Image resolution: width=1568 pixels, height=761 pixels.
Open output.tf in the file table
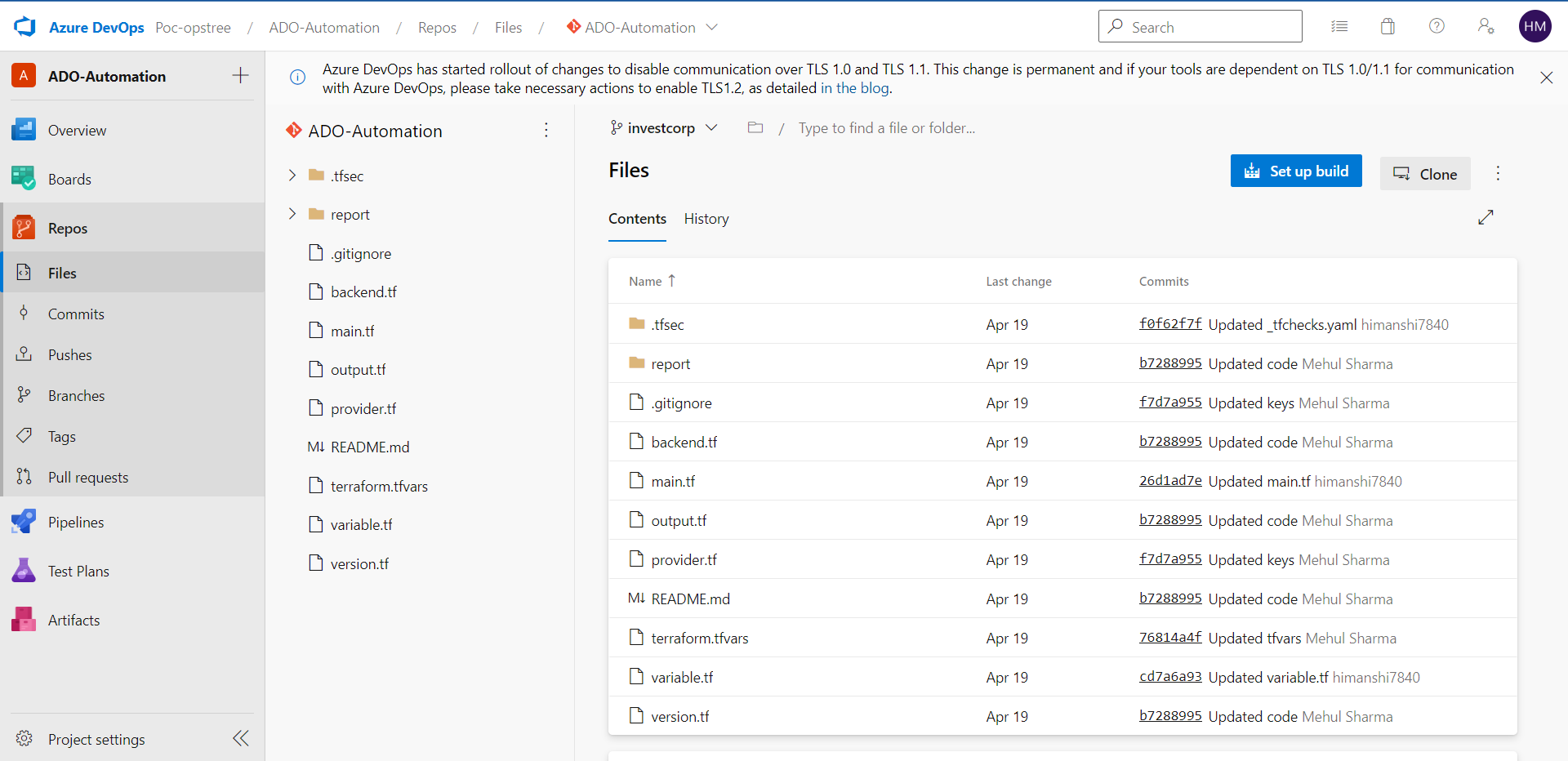click(x=679, y=520)
